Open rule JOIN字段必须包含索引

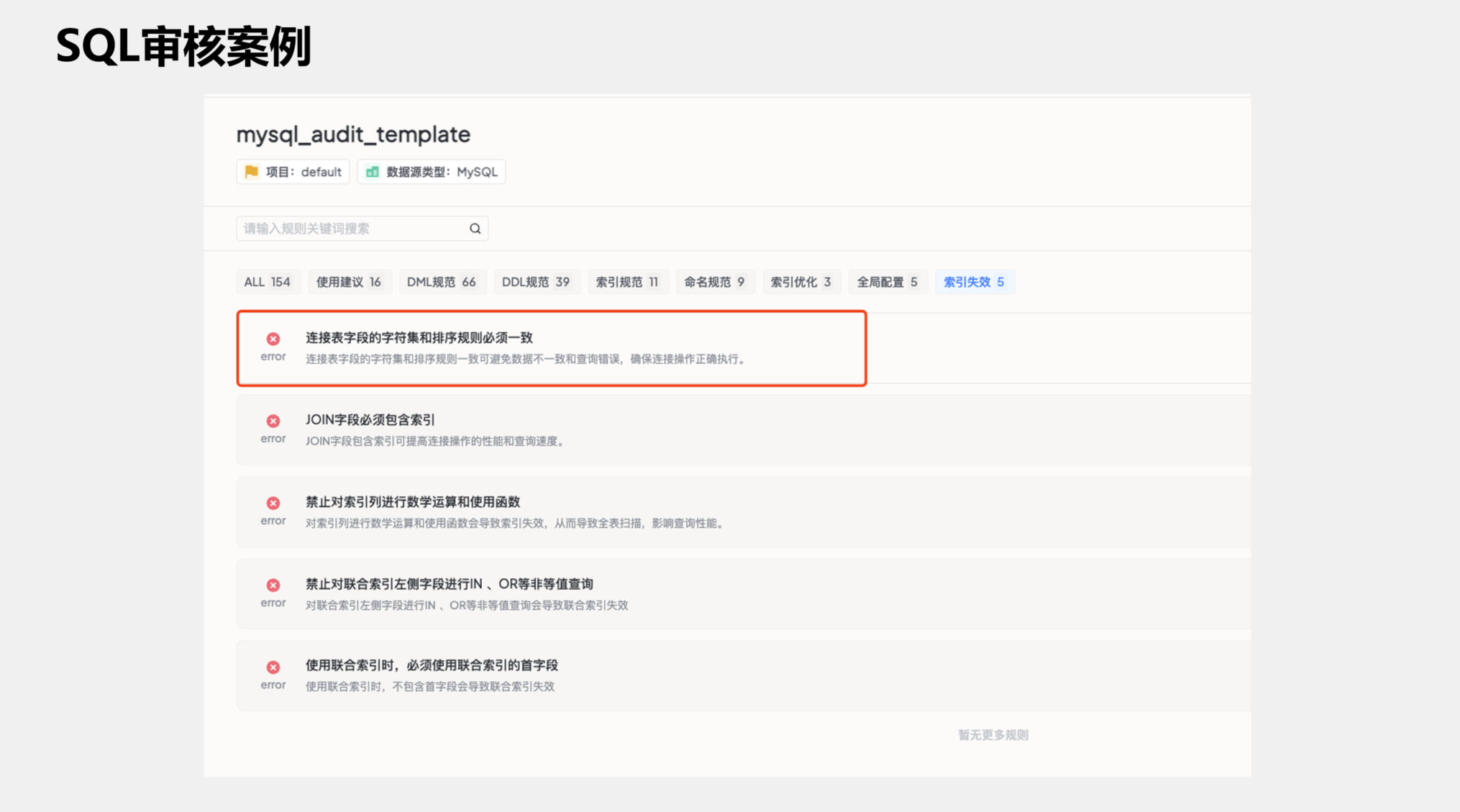coord(369,419)
